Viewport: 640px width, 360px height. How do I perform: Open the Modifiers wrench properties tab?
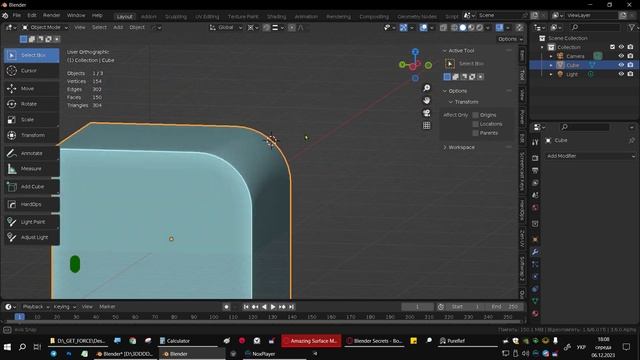(535, 252)
